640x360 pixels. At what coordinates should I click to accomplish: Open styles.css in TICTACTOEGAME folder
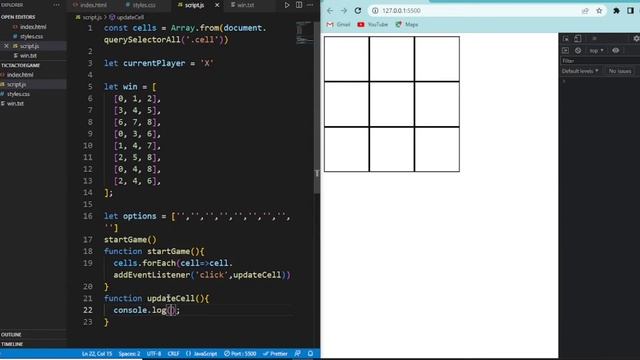18,94
